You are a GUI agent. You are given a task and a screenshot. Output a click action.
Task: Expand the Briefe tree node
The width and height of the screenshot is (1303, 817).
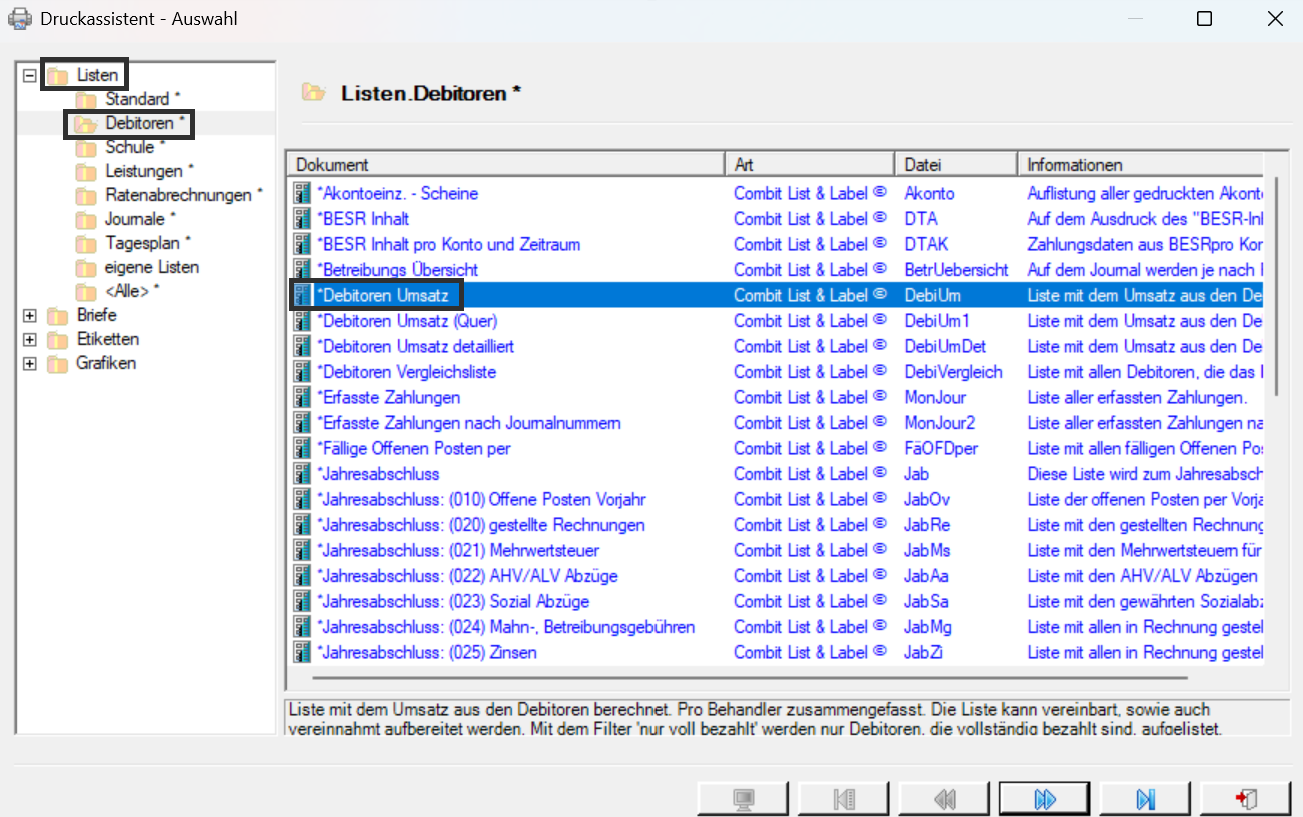(x=30, y=315)
